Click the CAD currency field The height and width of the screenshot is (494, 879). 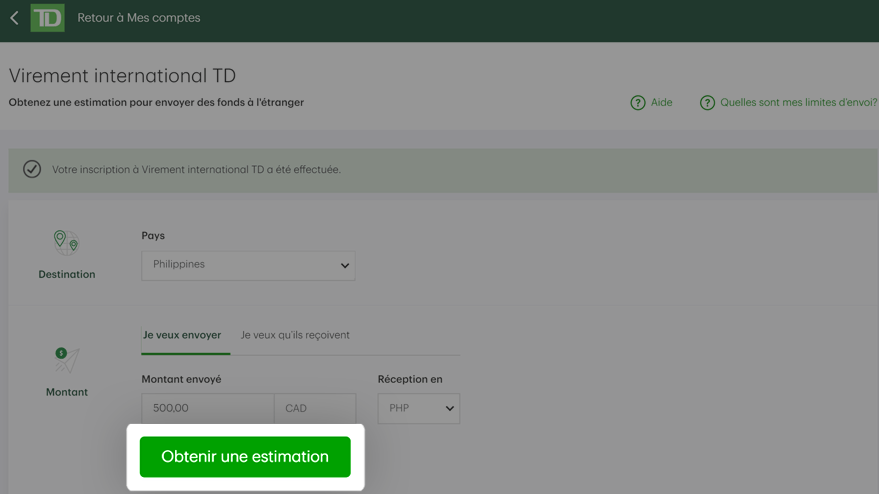315,408
